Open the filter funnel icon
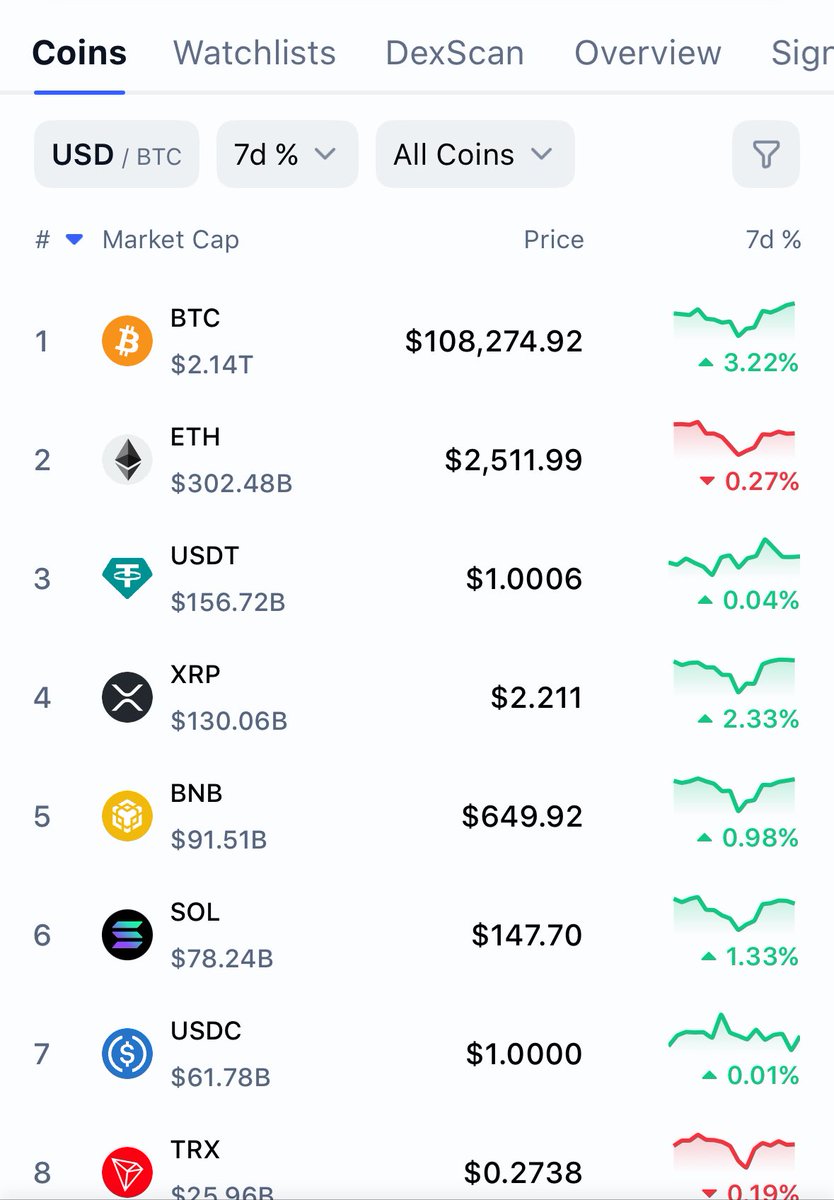 765,154
